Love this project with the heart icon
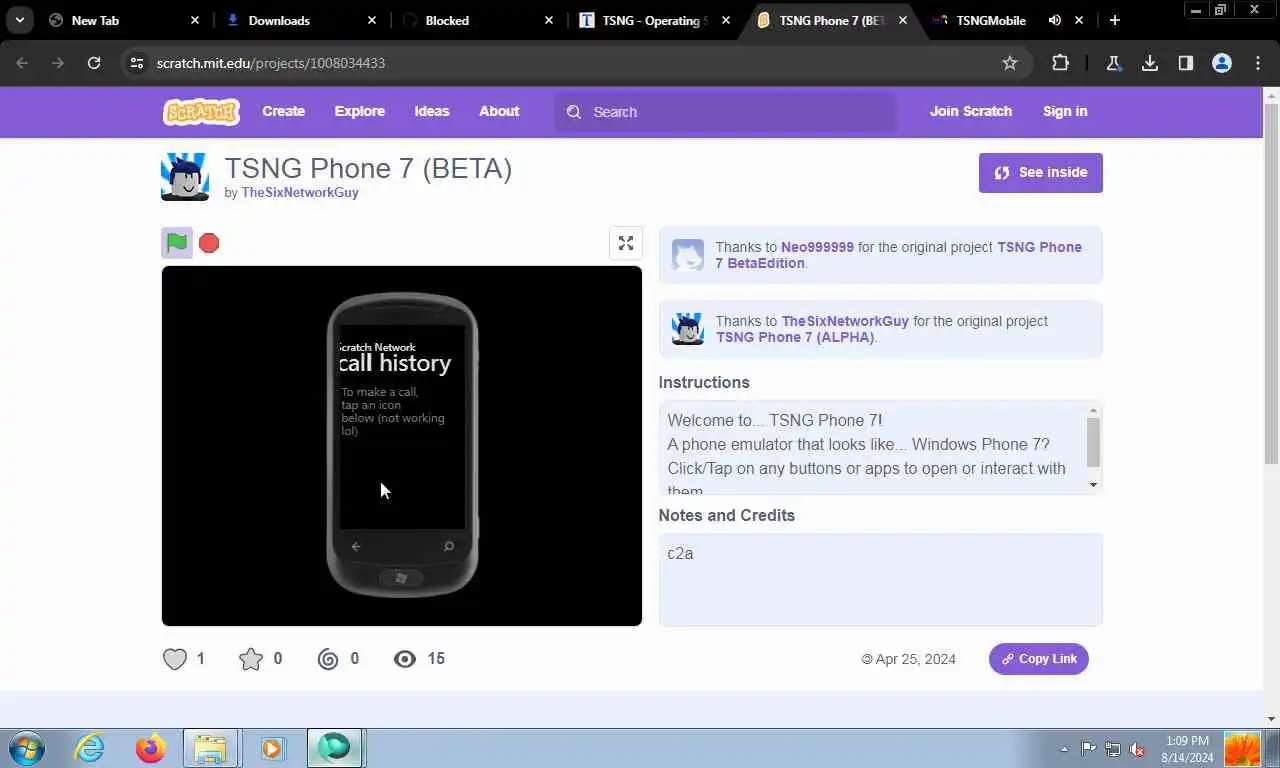Viewport: 1280px width, 768px height. 175,659
